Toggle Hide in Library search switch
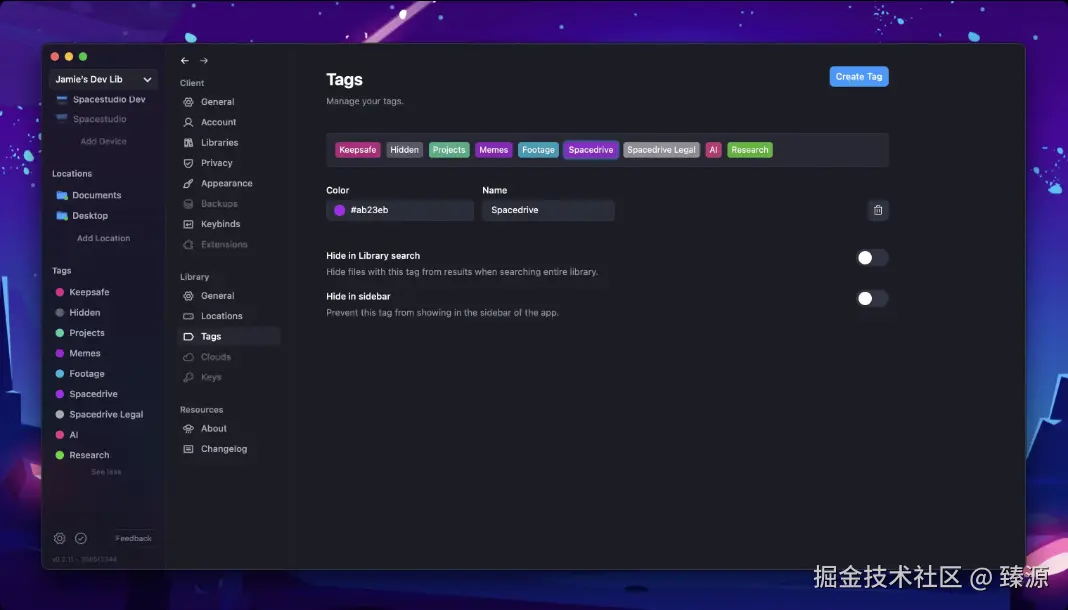 click(x=872, y=258)
